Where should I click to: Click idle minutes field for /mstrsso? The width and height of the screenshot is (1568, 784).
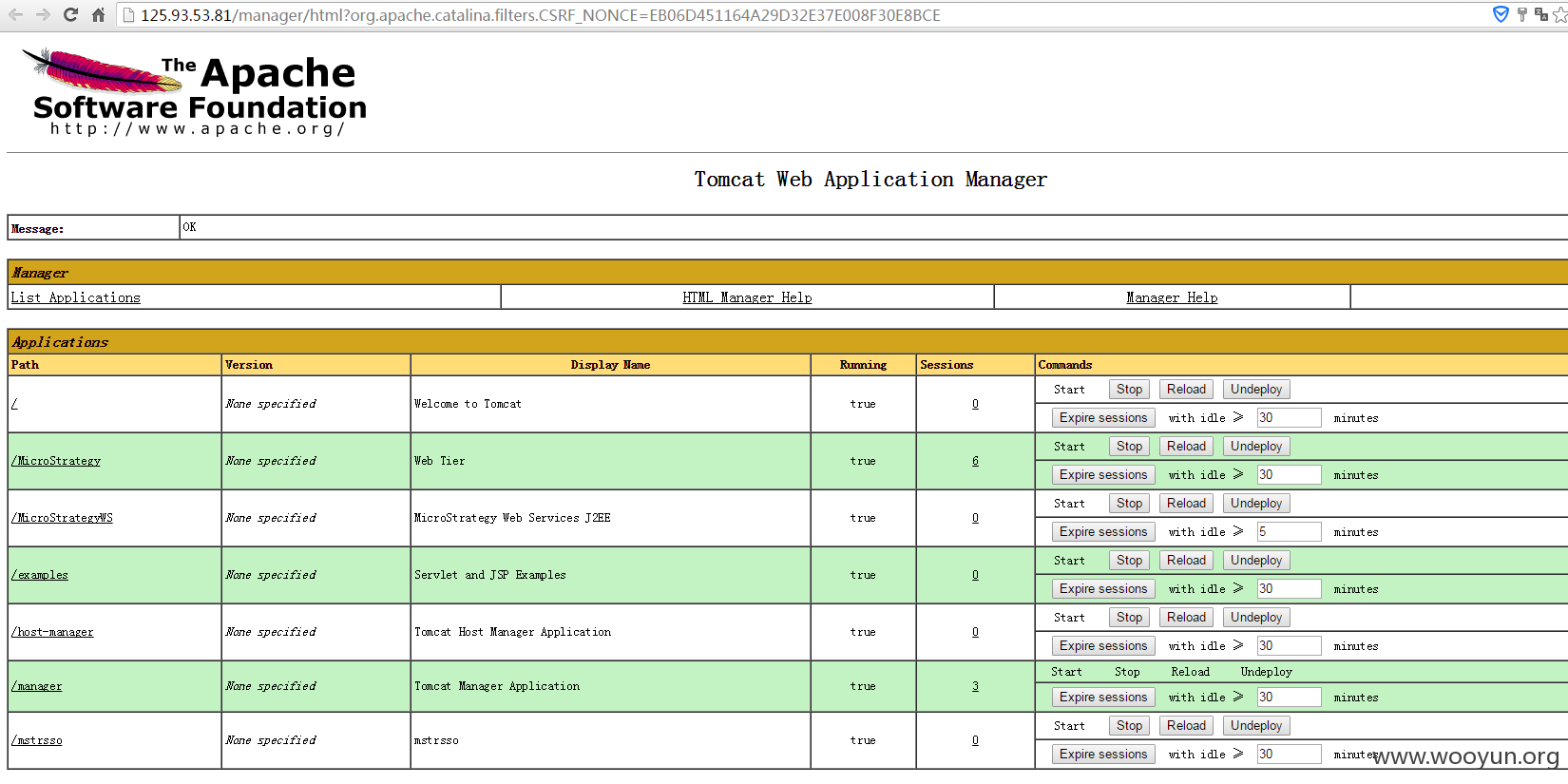point(1289,755)
